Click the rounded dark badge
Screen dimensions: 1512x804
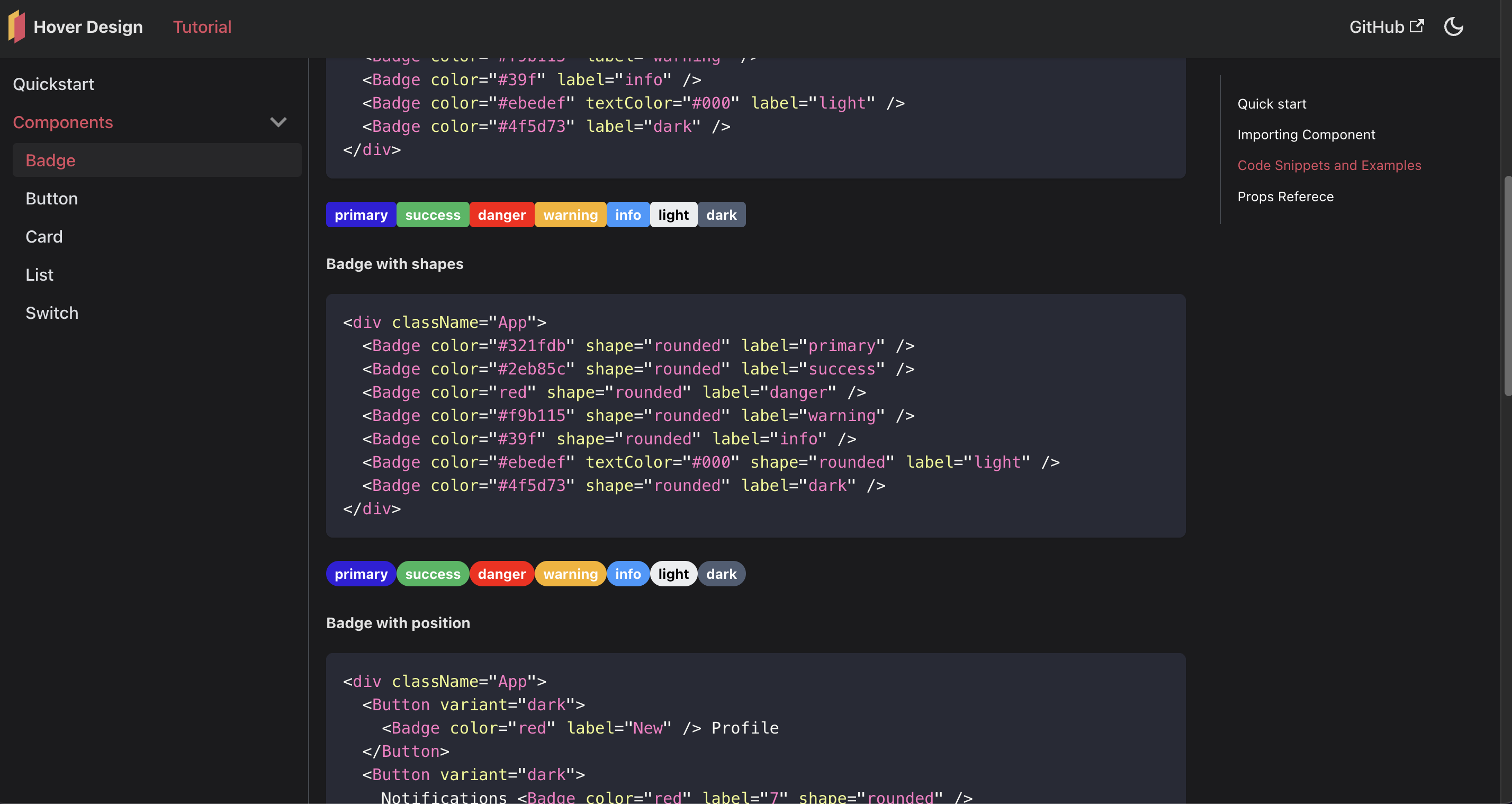(721, 574)
